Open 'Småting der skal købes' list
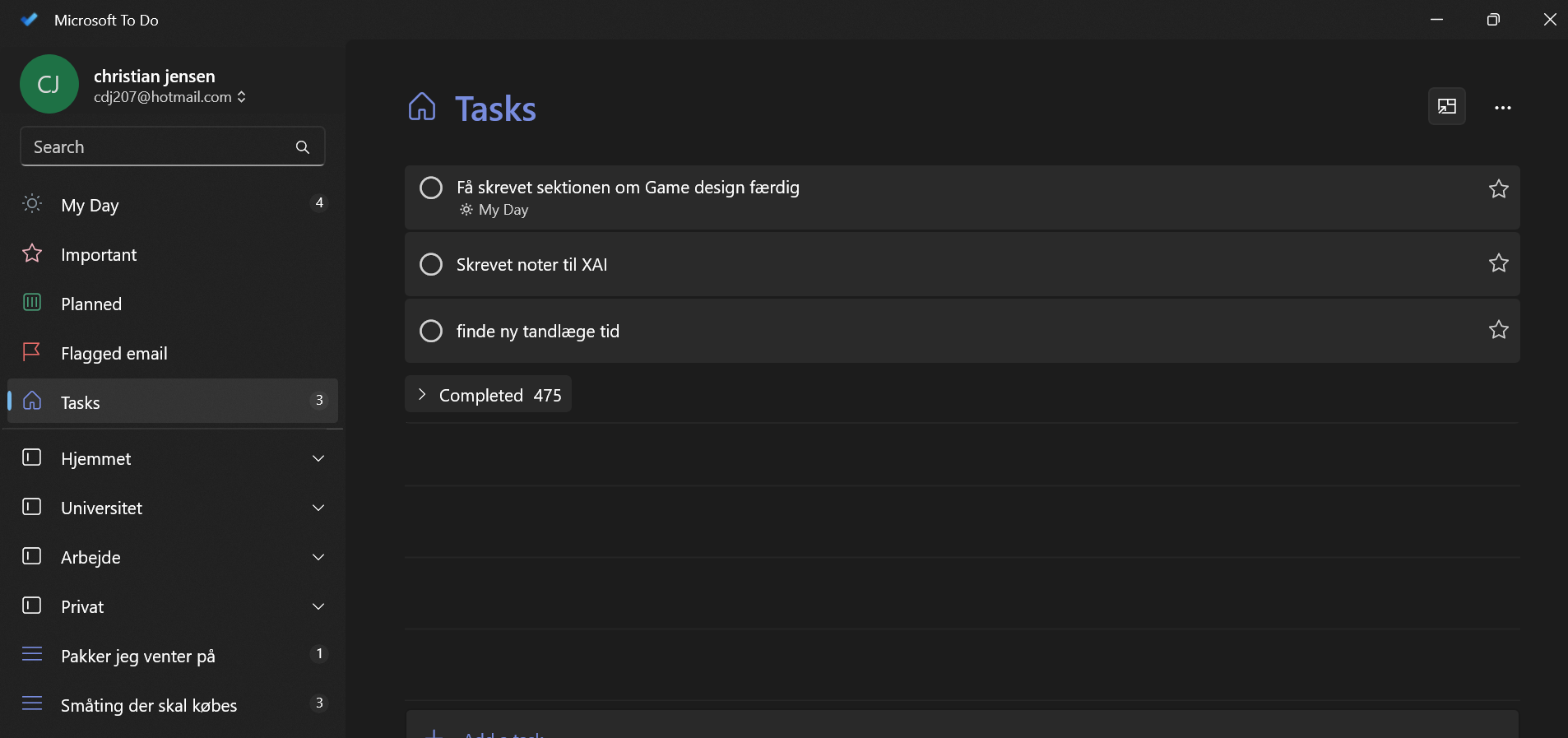1568x738 pixels. (x=149, y=705)
